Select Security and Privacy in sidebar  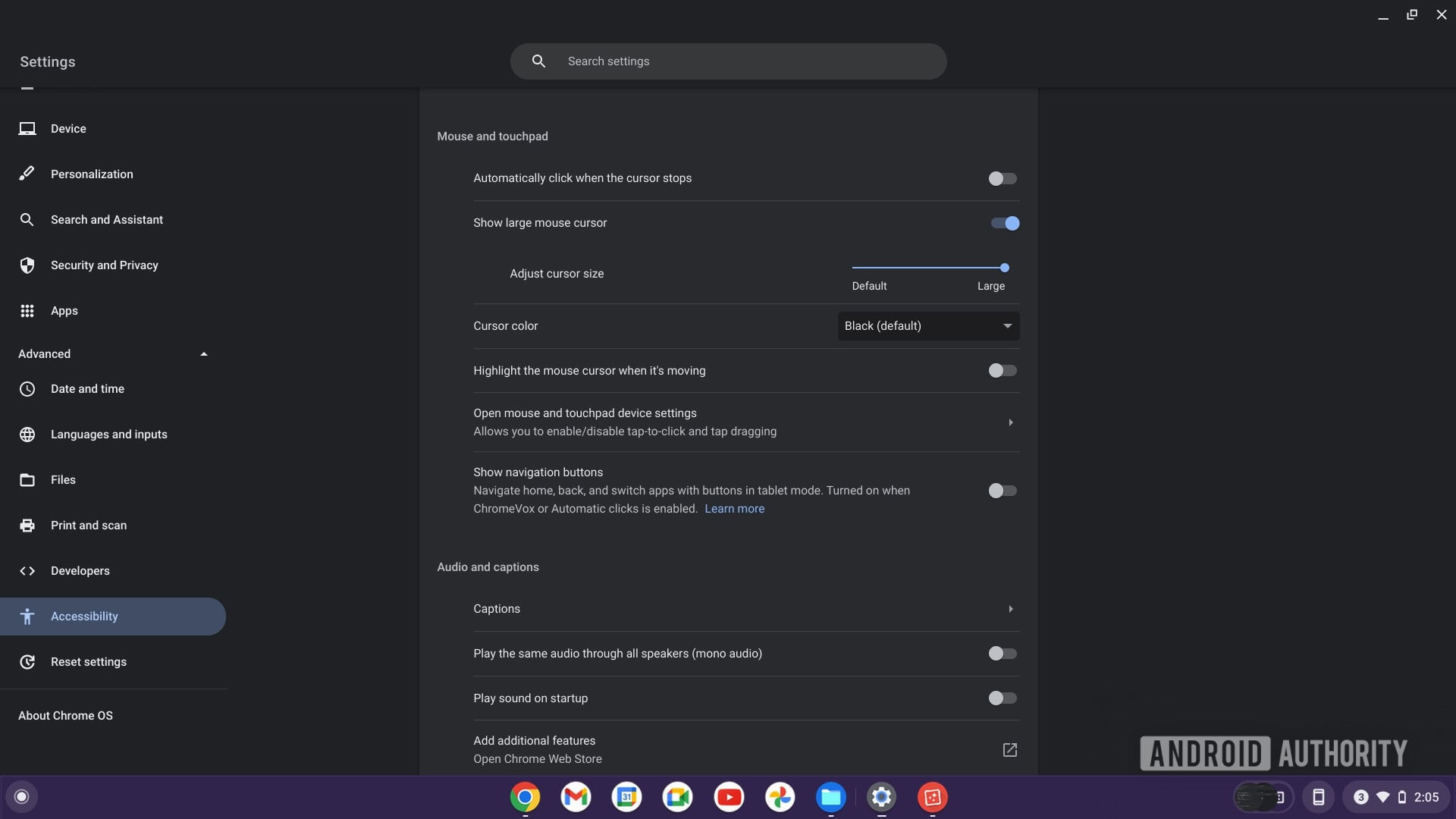[104, 265]
